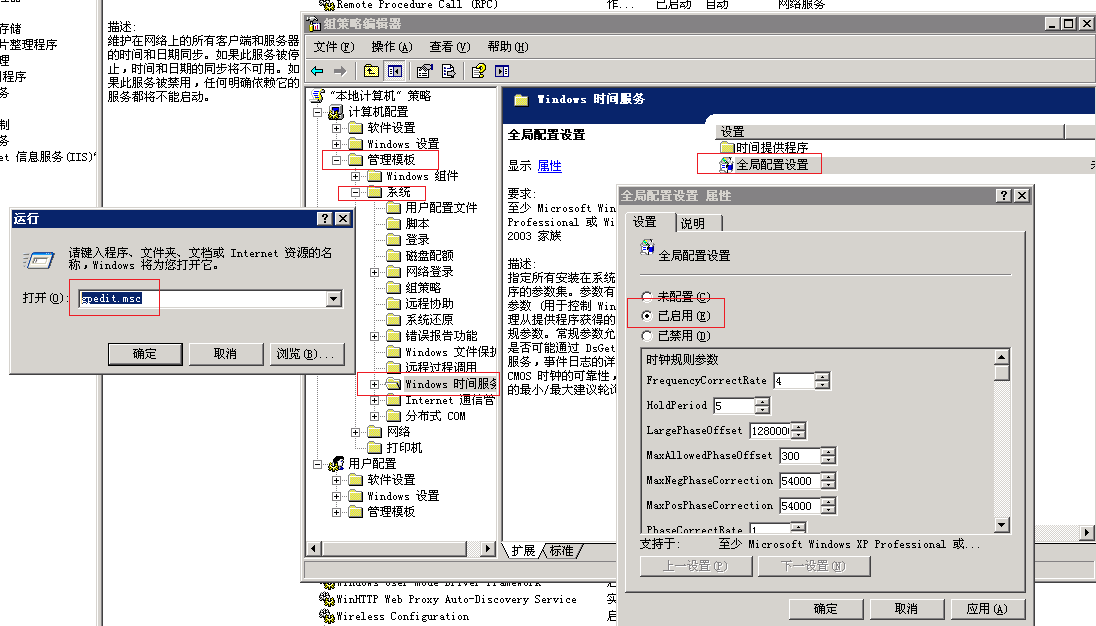The image size is (1096, 626).
Task: Click the 打印机 folder icon
Action: (375, 448)
